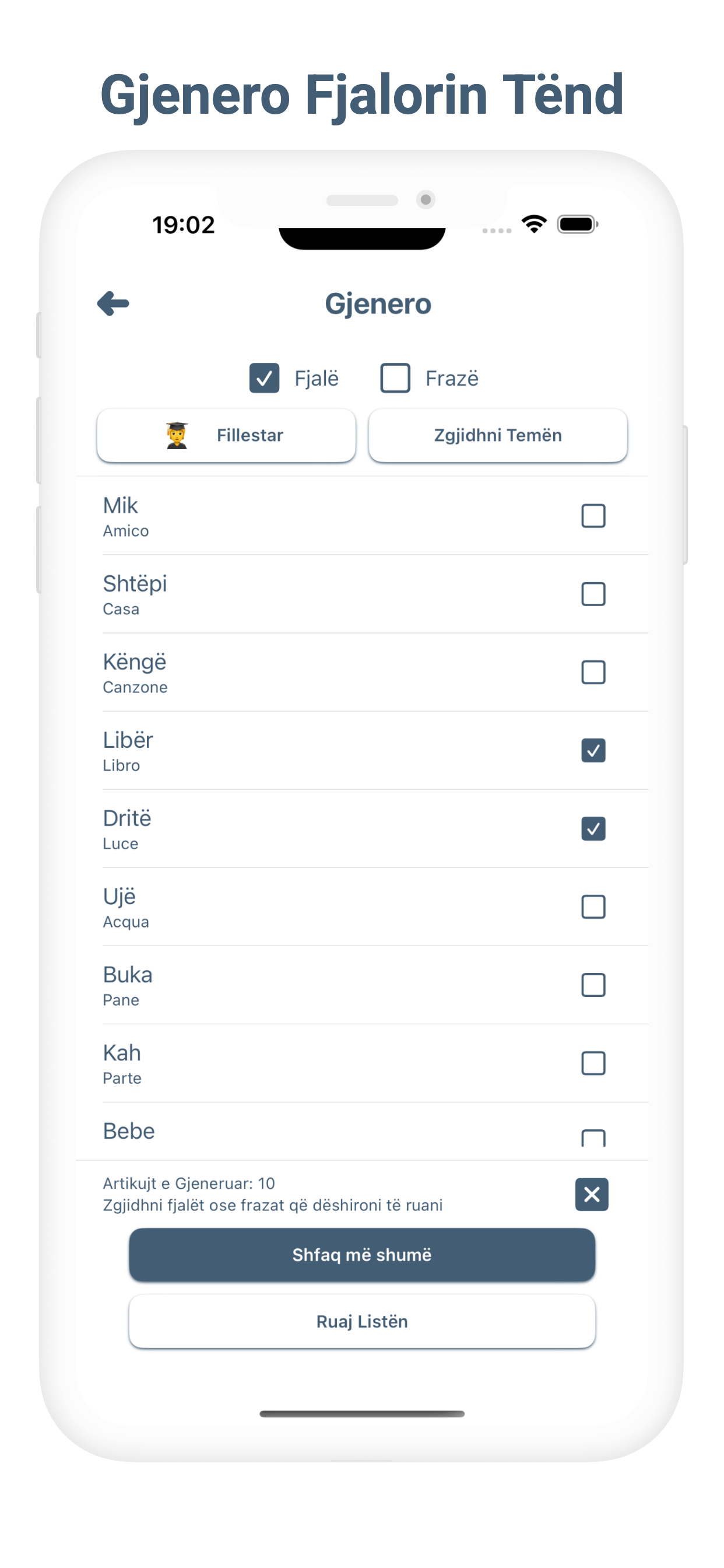
Task: Tap the graduate emoji on Fillestar button
Action: tap(177, 435)
